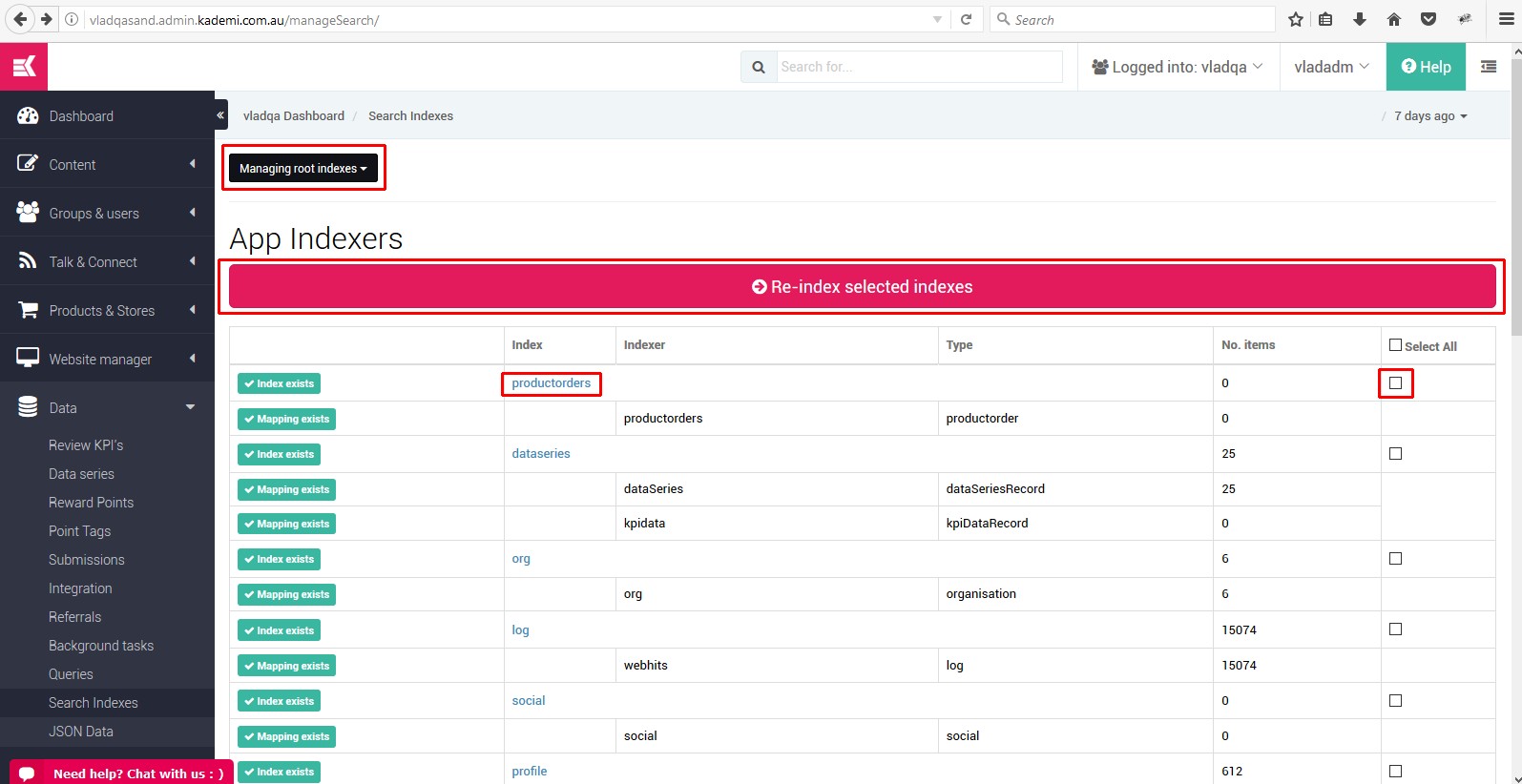The image size is (1522, 784).
Task: Check the org index checkbox
Action: [1395, 558]
